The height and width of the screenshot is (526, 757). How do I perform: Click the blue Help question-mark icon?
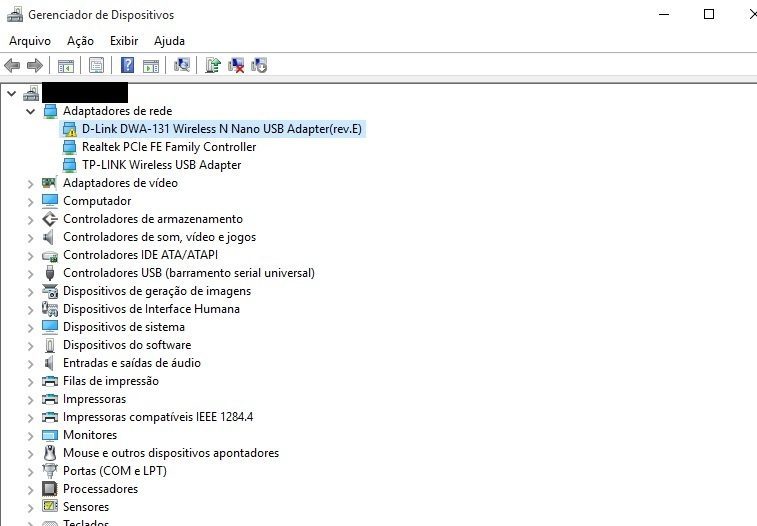point(127,65)
